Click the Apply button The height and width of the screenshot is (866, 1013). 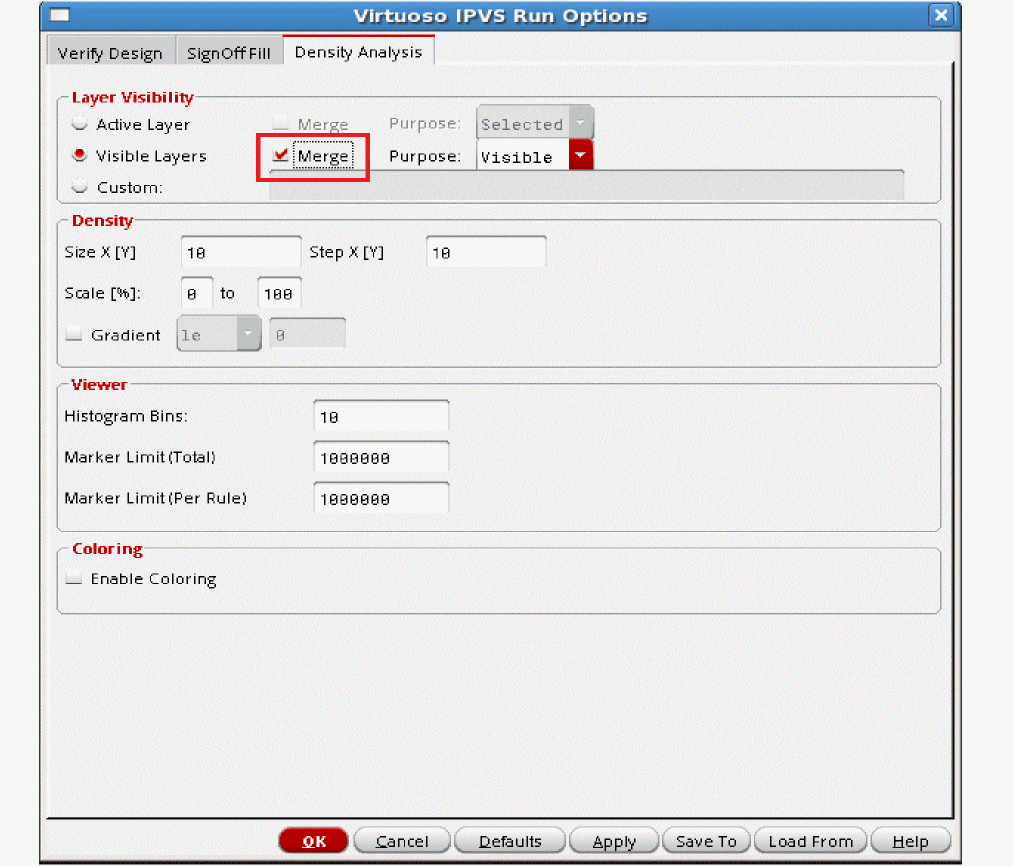pyautogui.click(x=614, y=840)
